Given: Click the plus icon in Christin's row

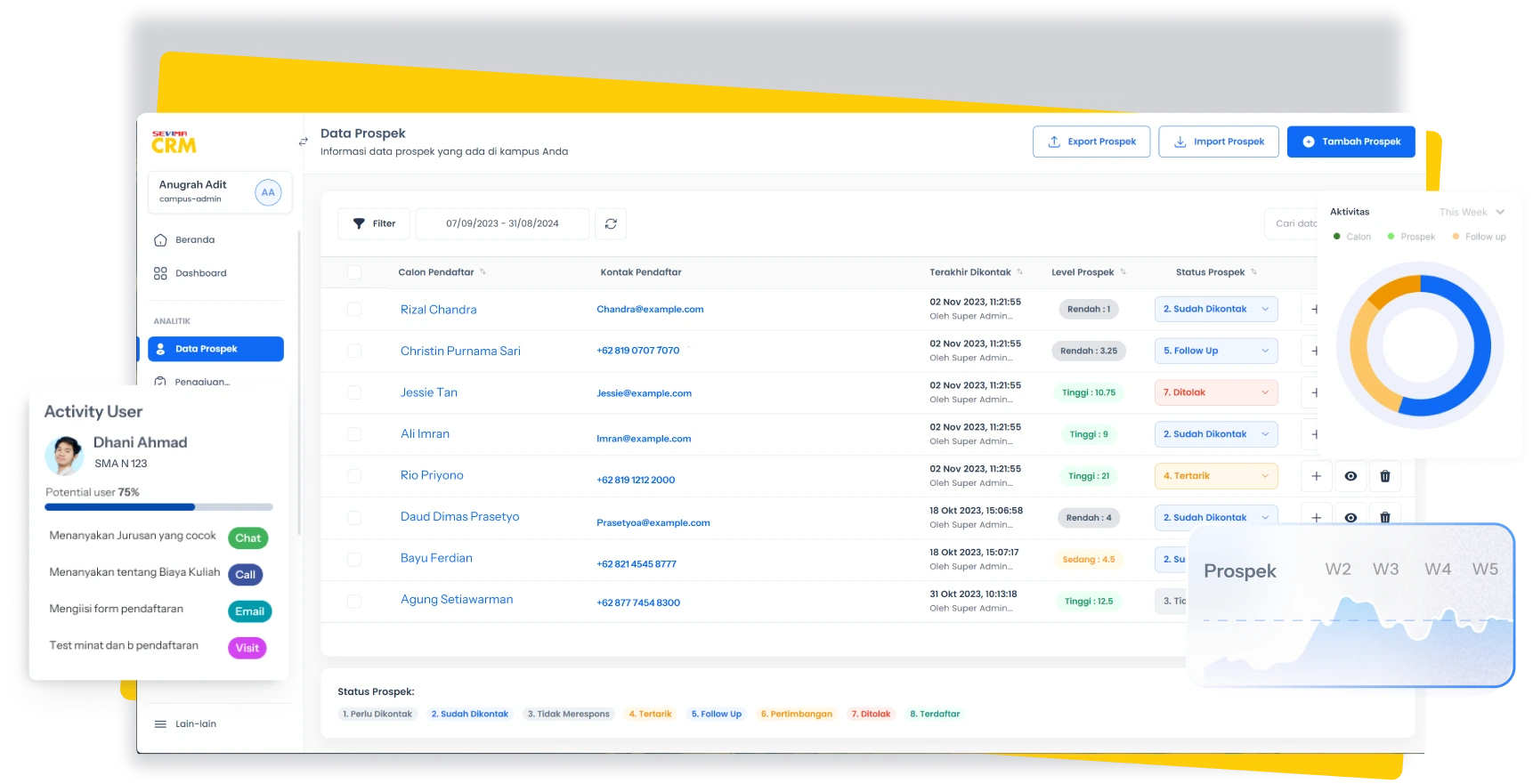Looking at the screenshot, I should (1310, 352).
